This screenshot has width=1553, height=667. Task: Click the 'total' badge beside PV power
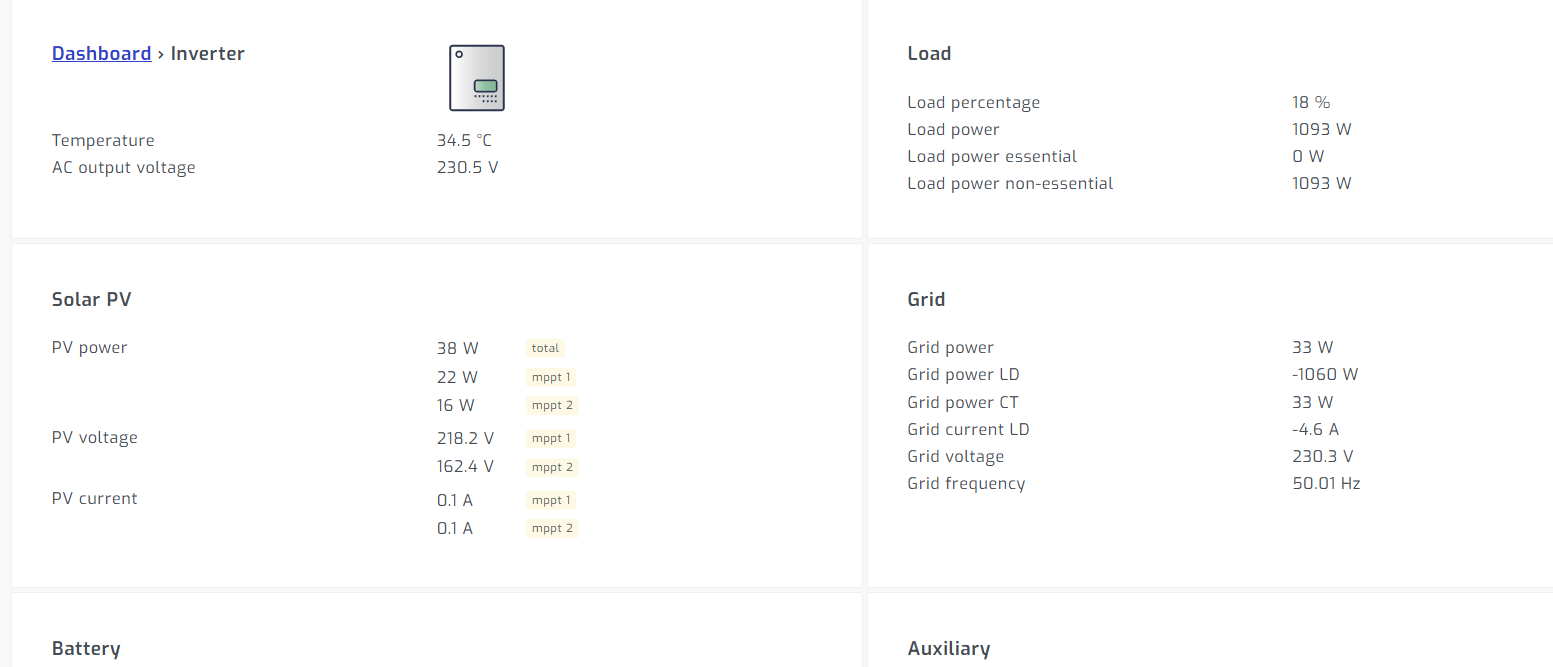click(x=545, y=348)
